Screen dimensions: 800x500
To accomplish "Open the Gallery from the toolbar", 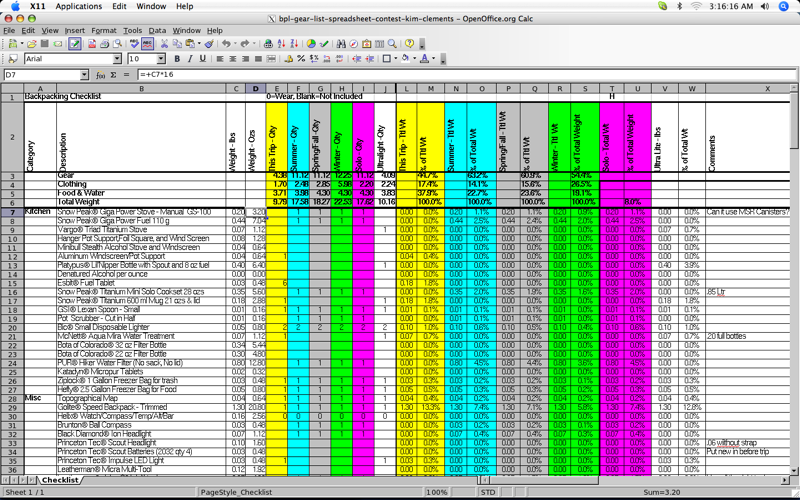I will (x=366, y=44).
